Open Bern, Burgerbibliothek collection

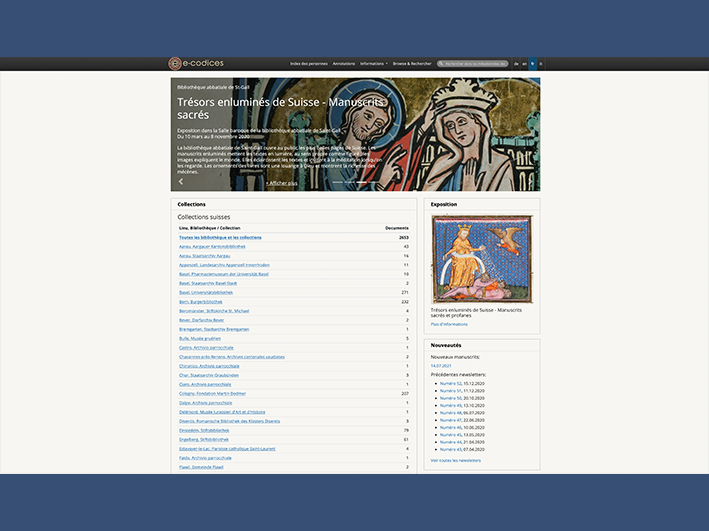click(x=201, y=302)
